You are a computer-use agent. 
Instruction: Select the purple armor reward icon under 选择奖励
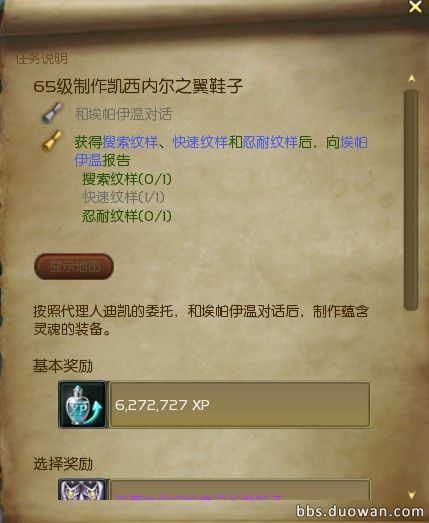point(82,490)
